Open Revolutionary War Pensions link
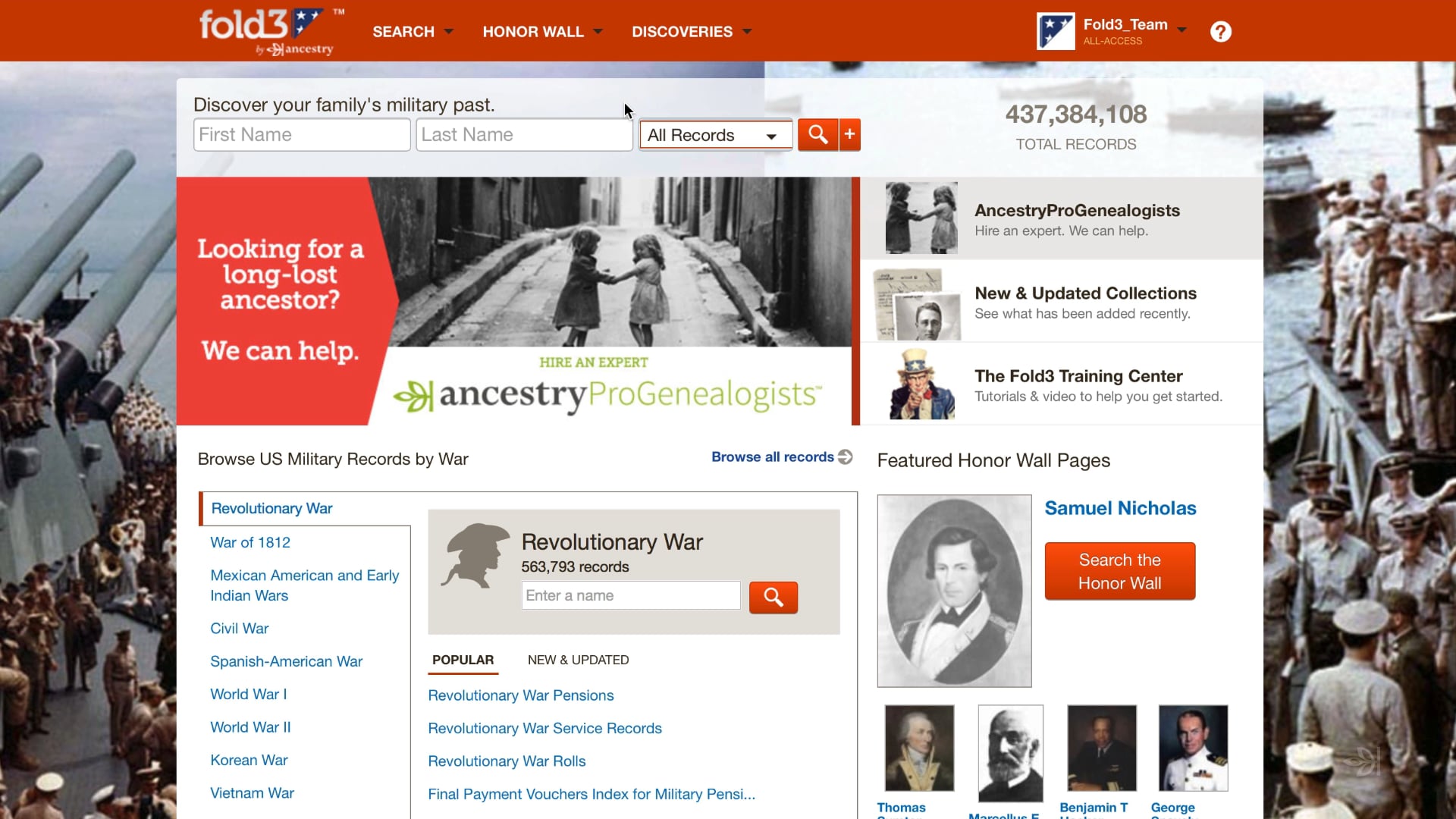Viewport: 1456px width, 819px height. 521,695
